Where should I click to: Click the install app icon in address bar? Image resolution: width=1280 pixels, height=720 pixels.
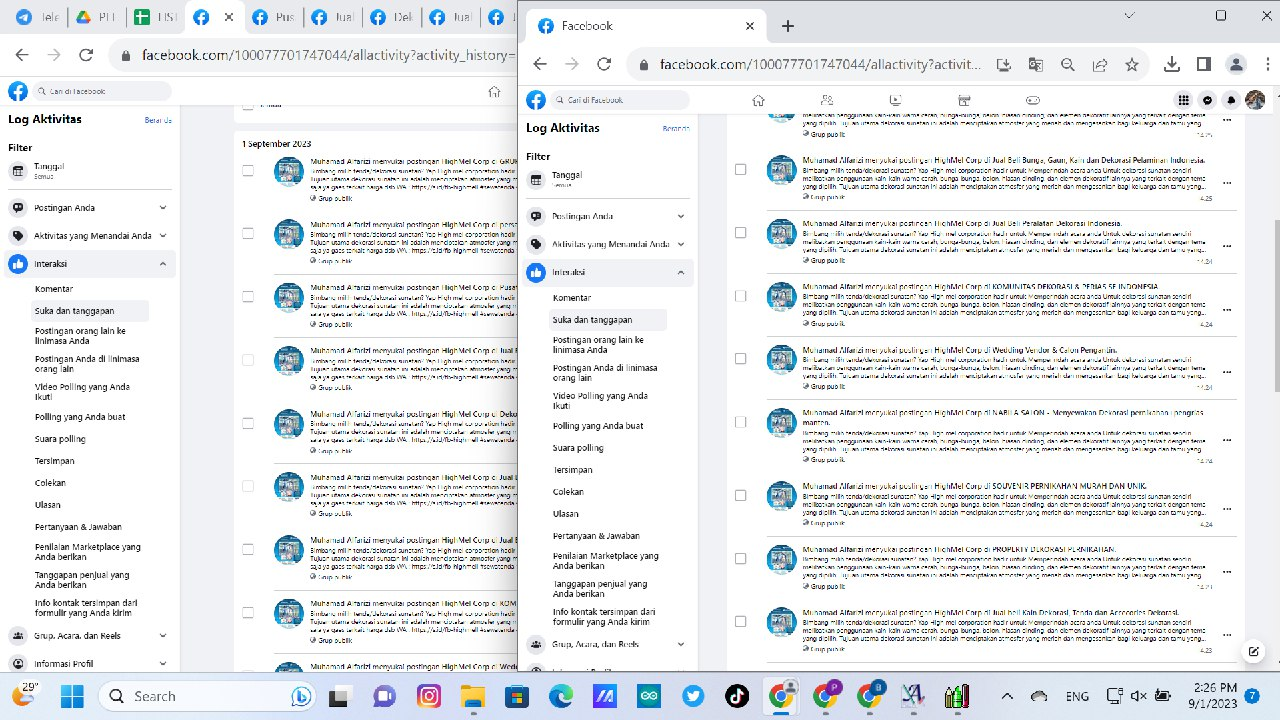pyautogui.click(x=1004, y=64)
